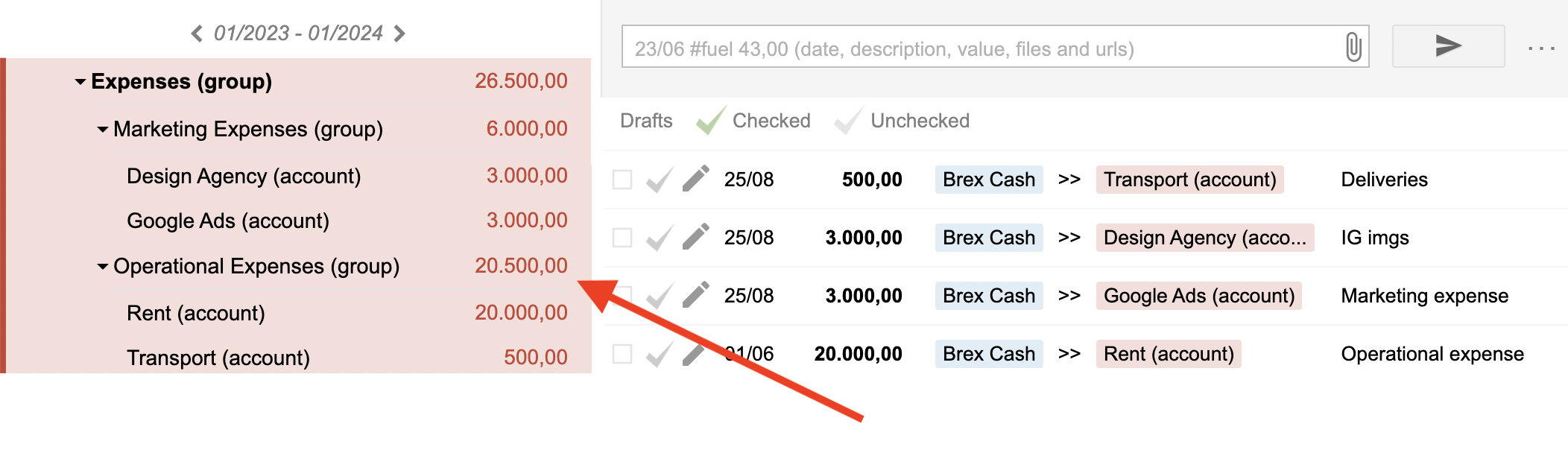Click edit pencil for IG imgs transaction
1568x453 pixels.
(695, 237)
